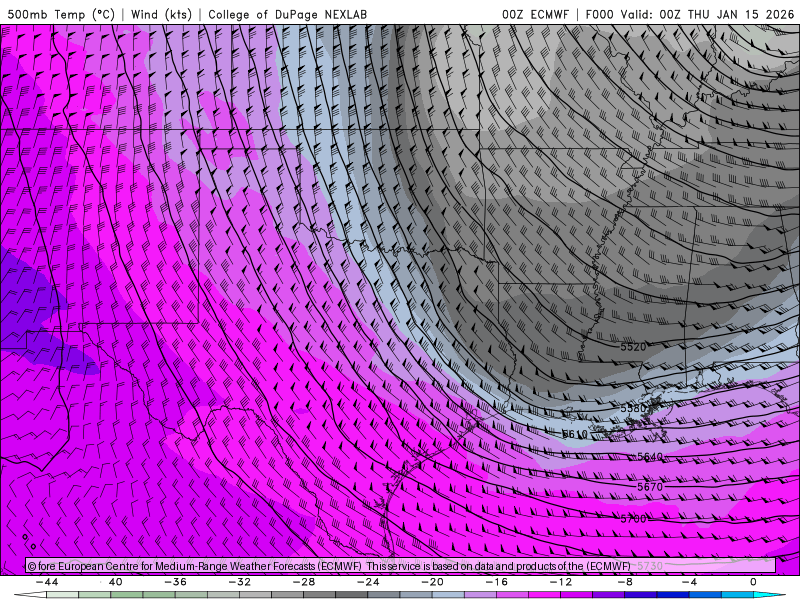Click the 5520 height contour label
800x600 pixels.
[633, 347]
